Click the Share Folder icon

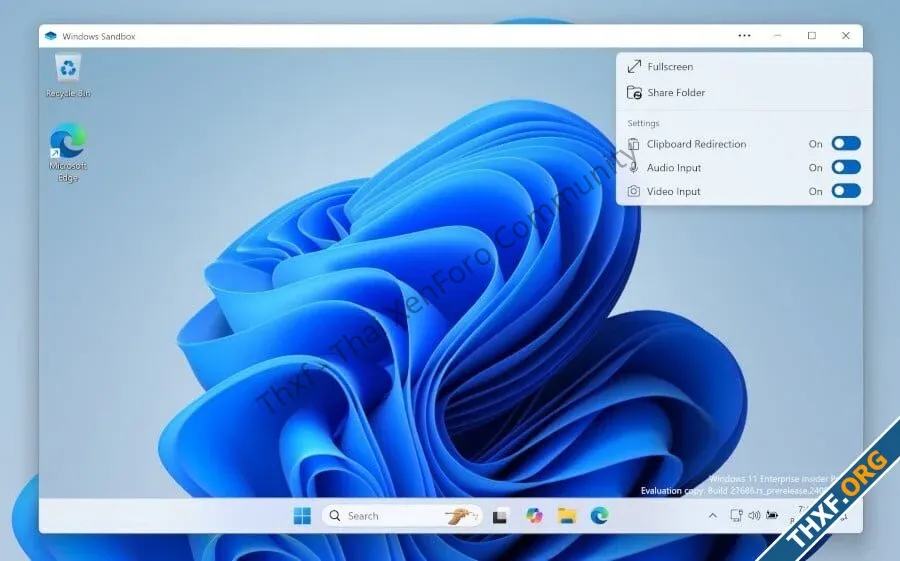point(634,92)
